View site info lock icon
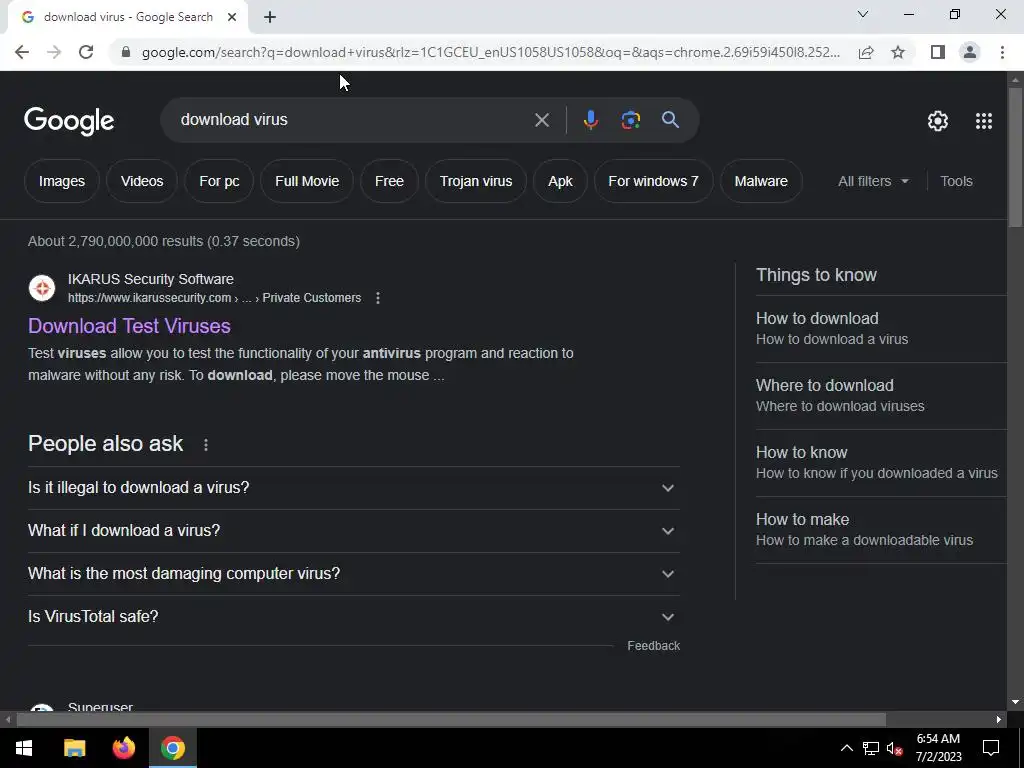 pyautogui.click(x=126, y=52)
